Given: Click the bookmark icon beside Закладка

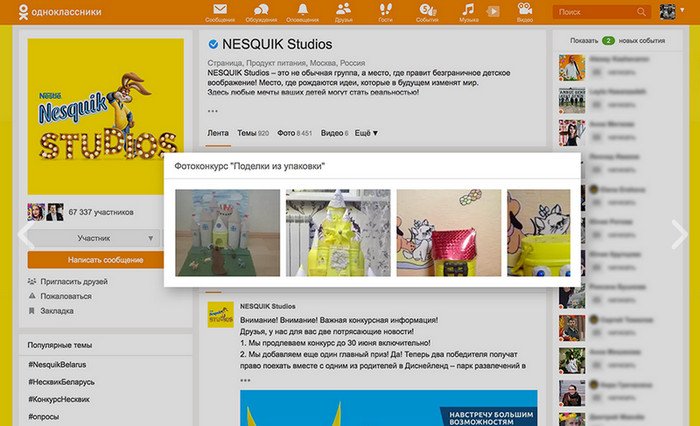Looking at the screenshot, I should [32, 311].
